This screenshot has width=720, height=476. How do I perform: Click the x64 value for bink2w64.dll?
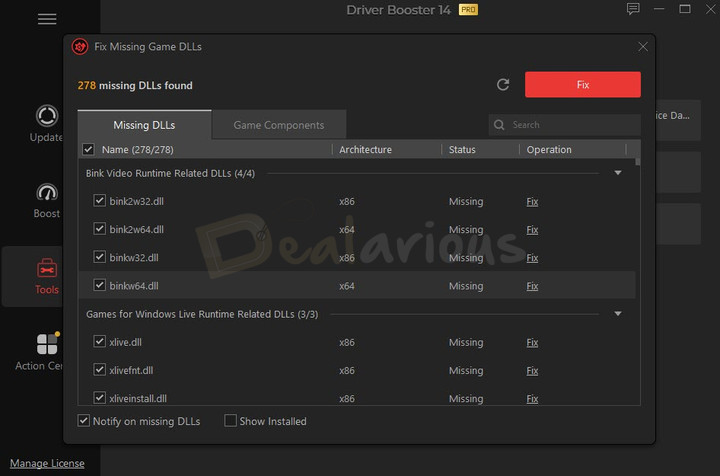click(347, 230)
